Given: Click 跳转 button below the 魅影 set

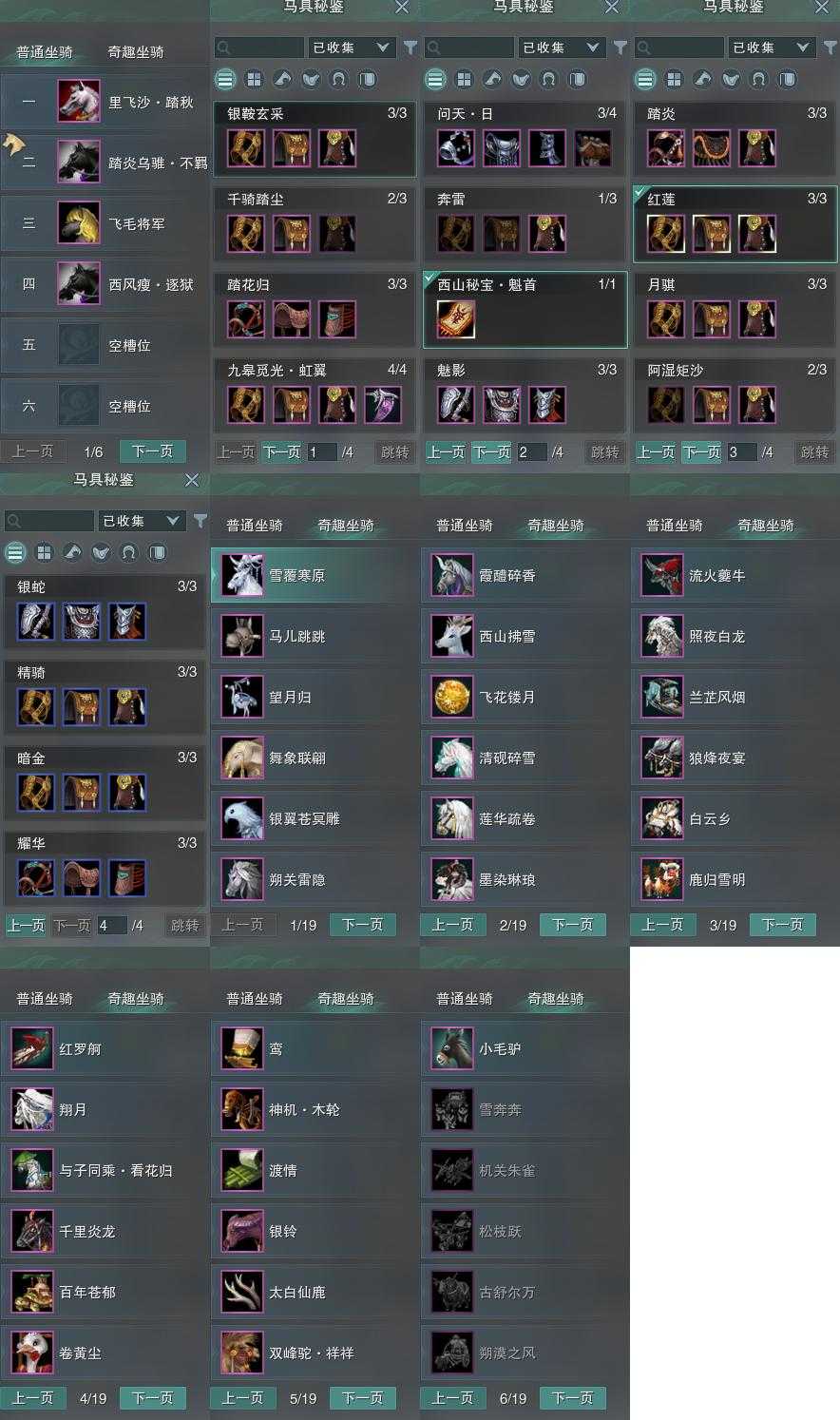Looking at the screenshot, I should coord(604,452).
